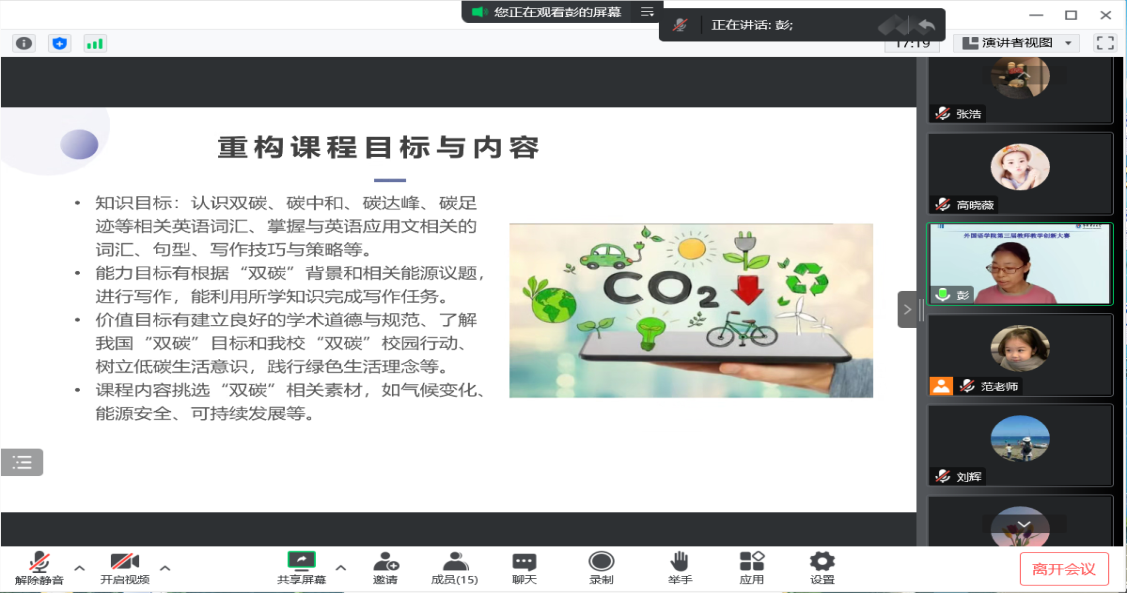Open the Chat (聊天) panel
The height and width of the screenshot is (593, 1127).
524,567
